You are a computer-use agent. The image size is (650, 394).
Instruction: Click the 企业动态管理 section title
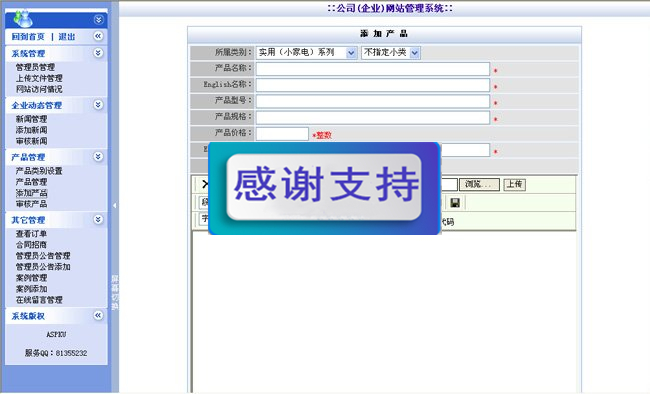coord(36,105)
